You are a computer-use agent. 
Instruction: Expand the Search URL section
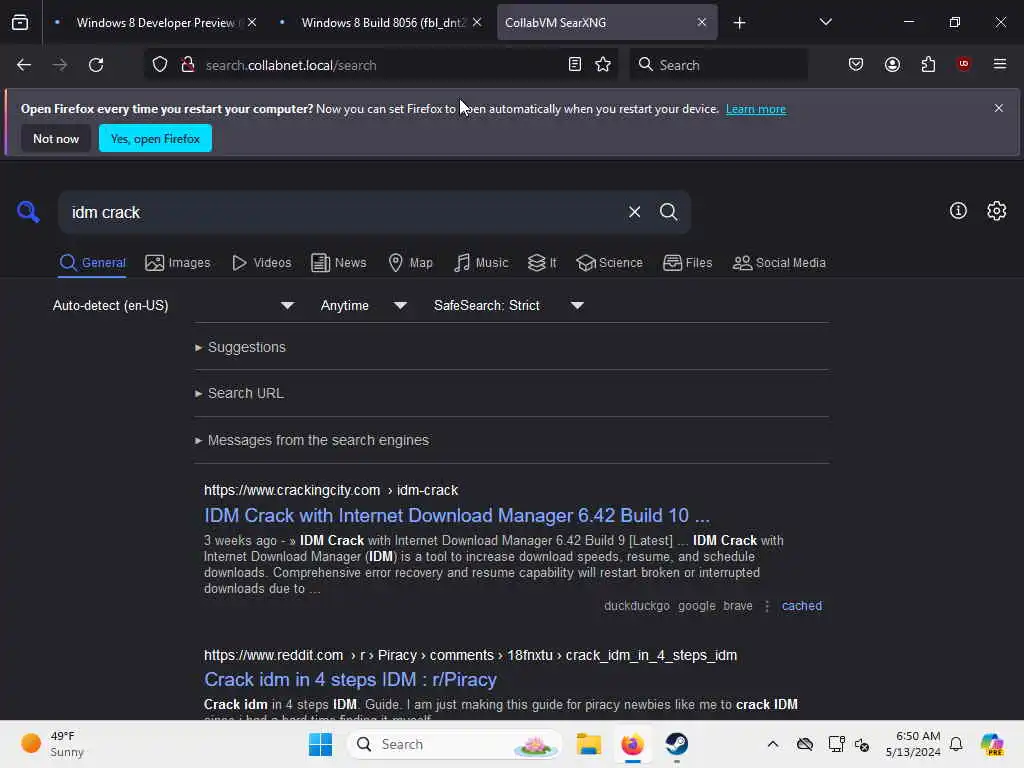239,394
